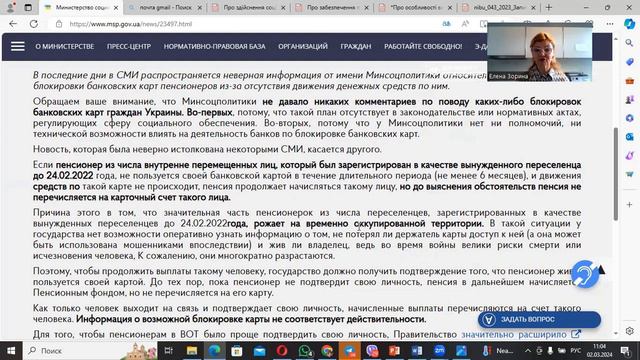Open Telegram from taskbar
640x360 pixels.
(349, 351)
